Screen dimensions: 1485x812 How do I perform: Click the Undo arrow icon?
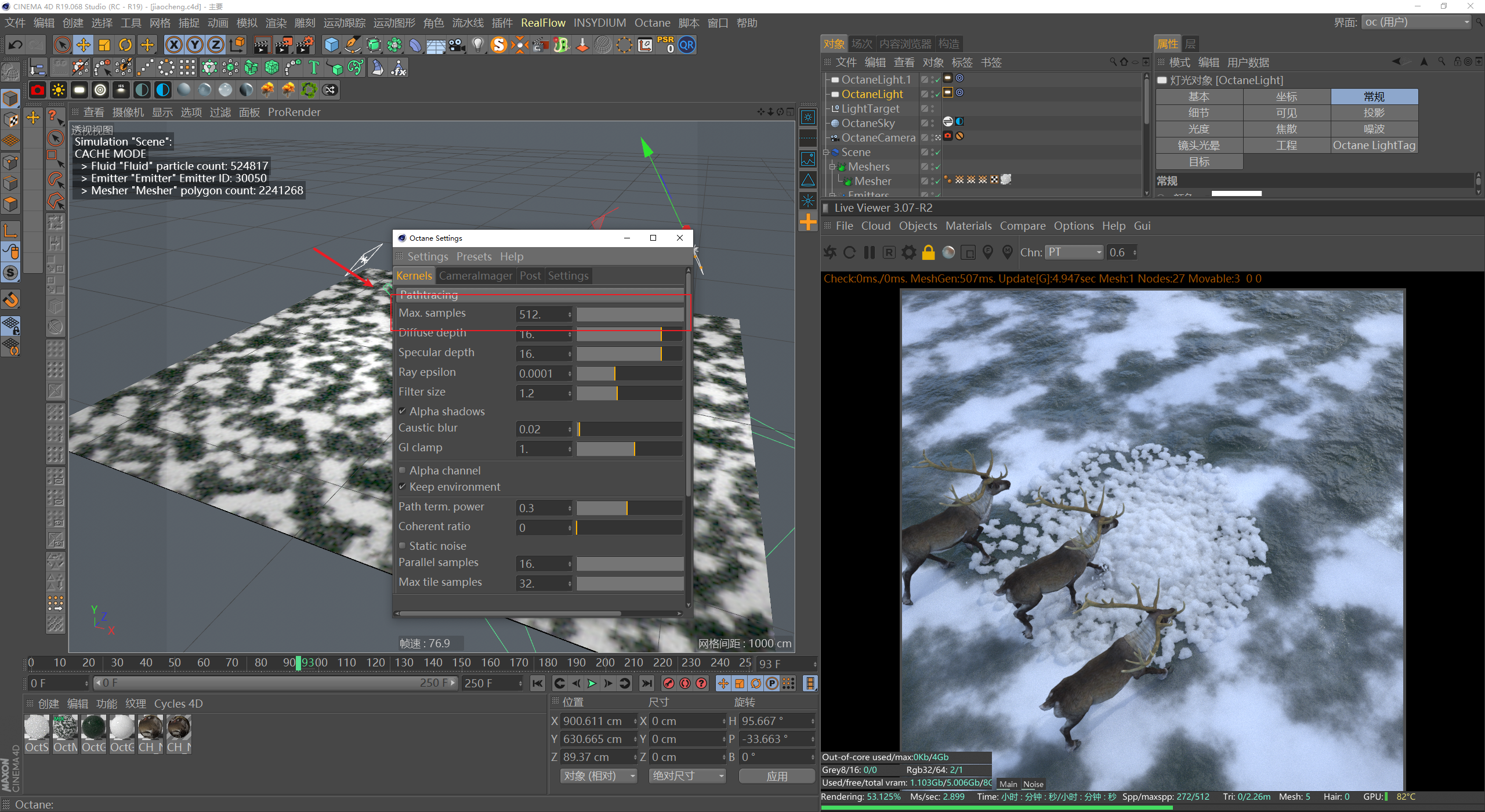tap(16, 45)
